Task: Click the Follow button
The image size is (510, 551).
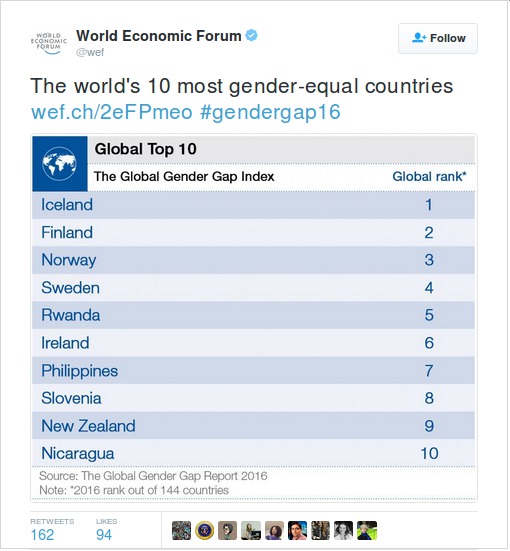Action: (438, 38)
